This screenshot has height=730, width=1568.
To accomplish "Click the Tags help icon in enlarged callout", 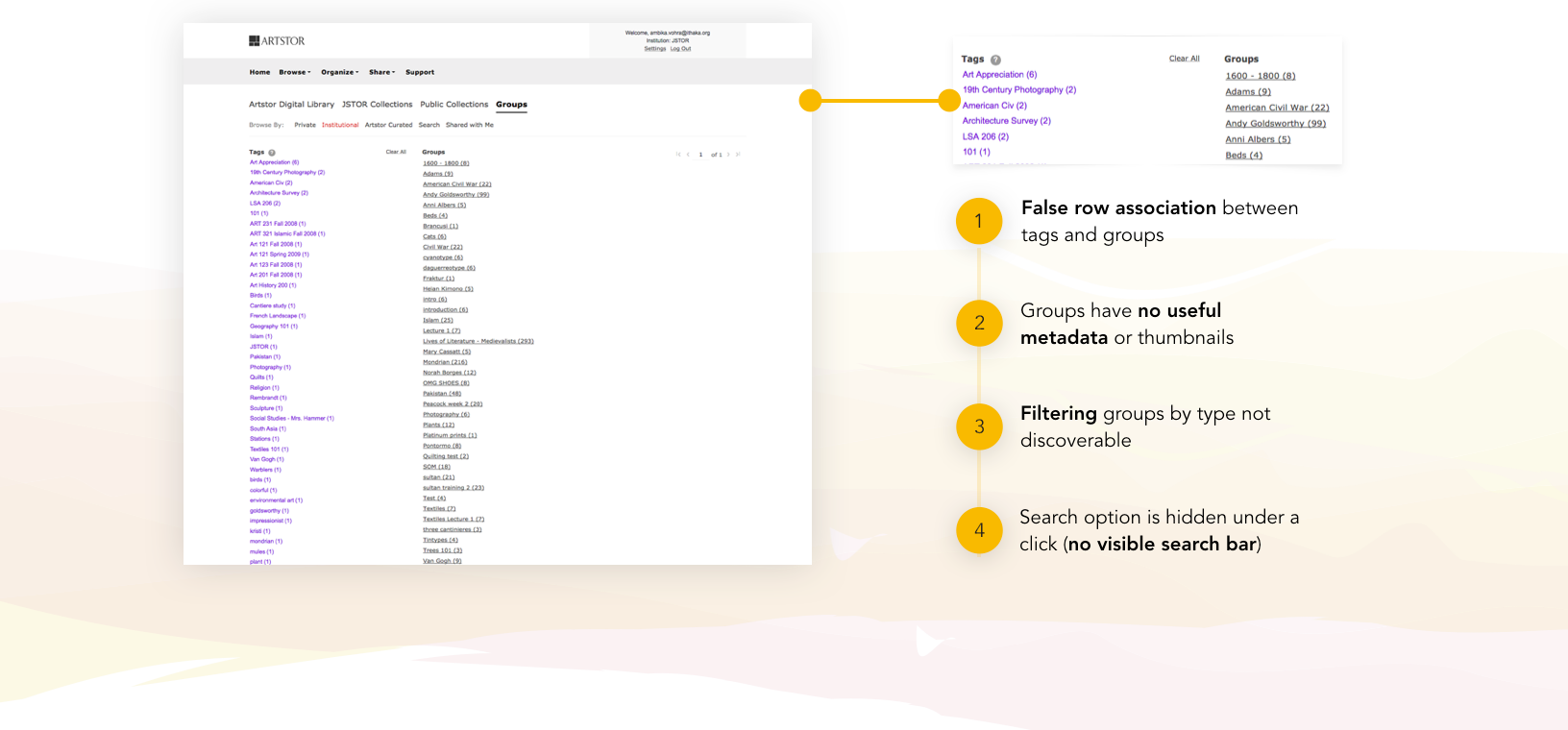I will tap(995, 60).
